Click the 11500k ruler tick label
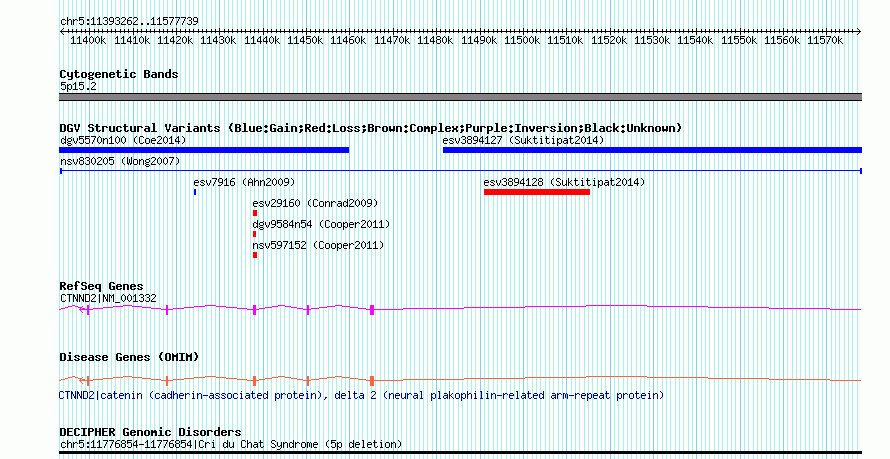 [522, 41]
